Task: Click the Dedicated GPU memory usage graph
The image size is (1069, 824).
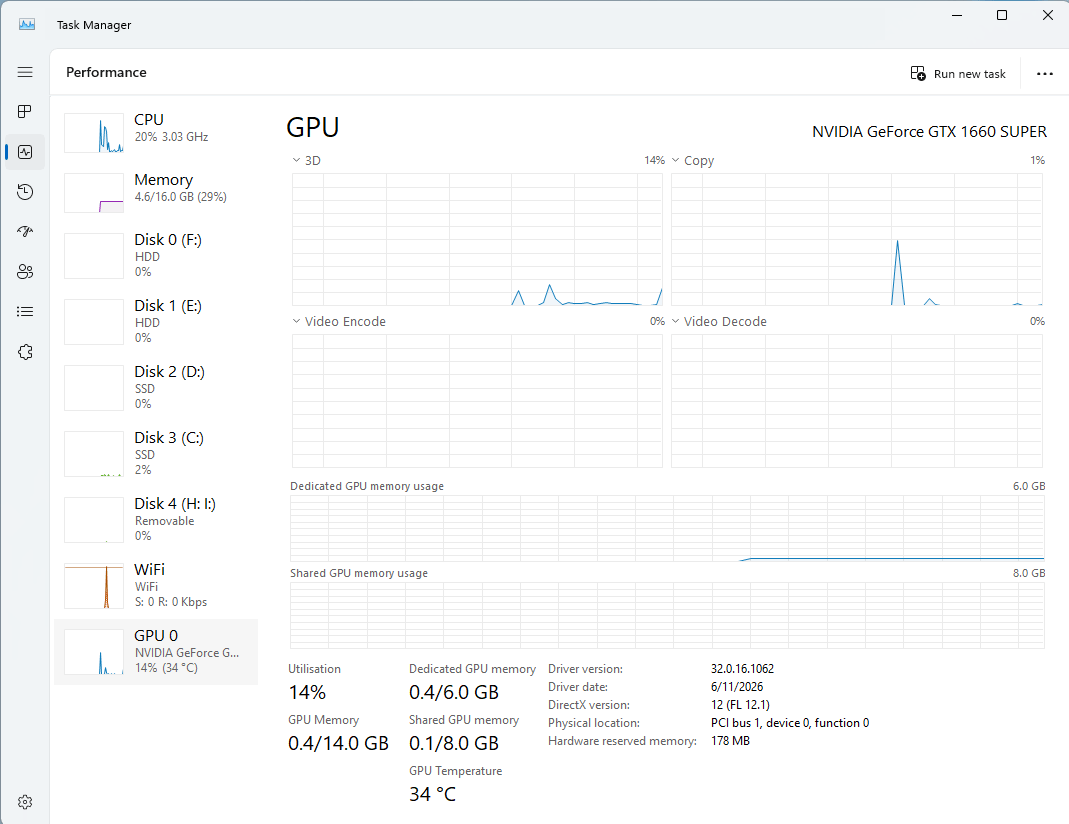Action: tap(667, 528)
